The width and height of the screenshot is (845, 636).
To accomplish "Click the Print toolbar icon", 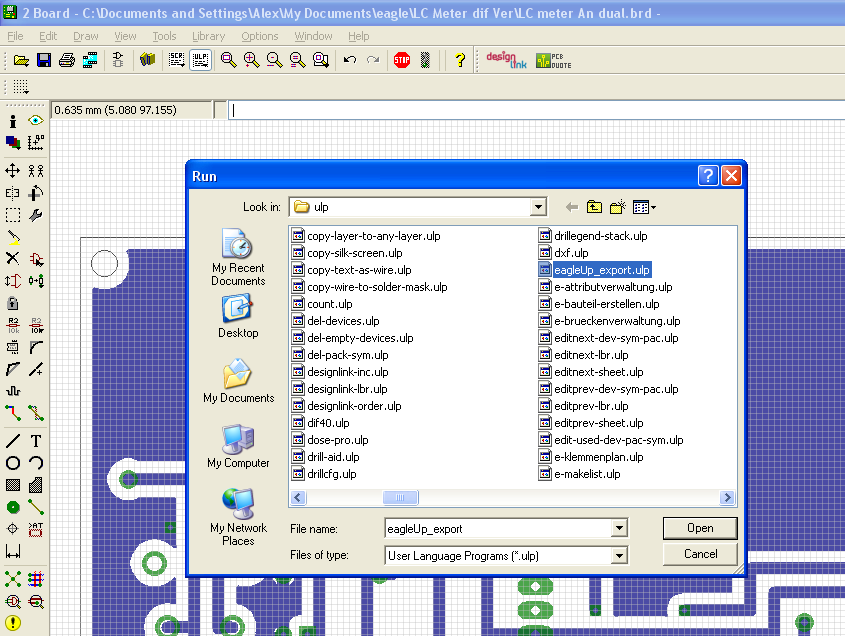I will (x=67, y=60).
